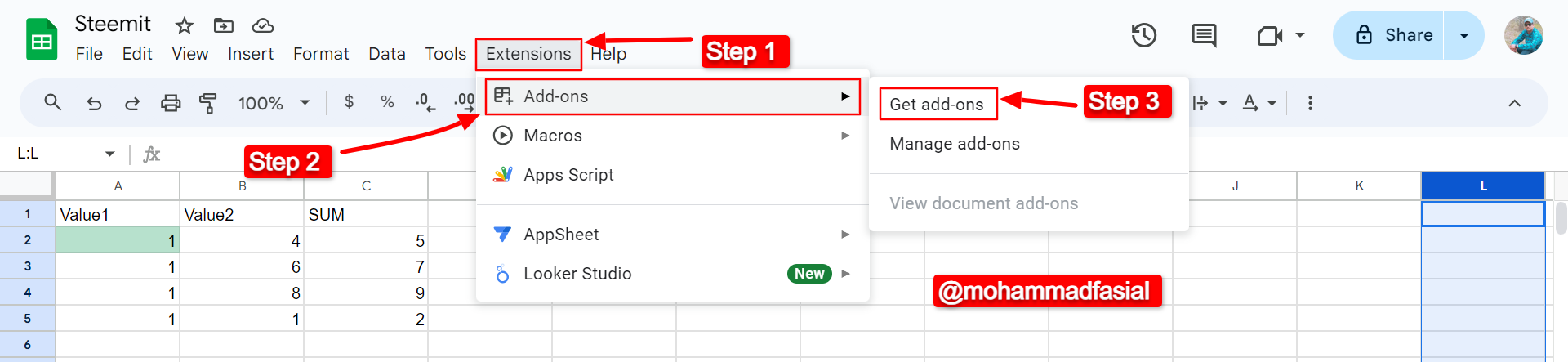
Task: Open the Extensions menu
Action: pos(528,54)
